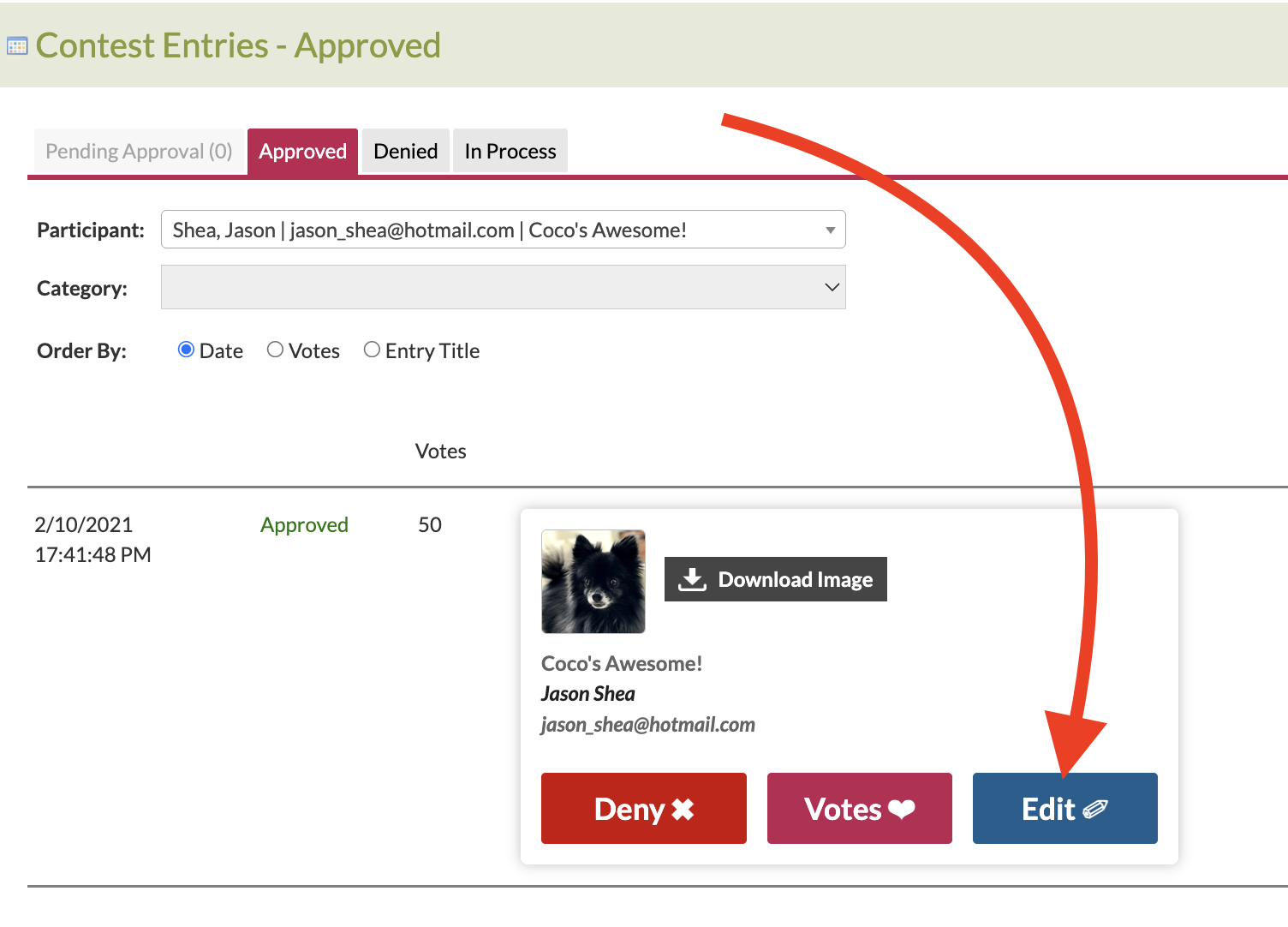Select the Votes order radio button
1288x927 pixels.
275,350
